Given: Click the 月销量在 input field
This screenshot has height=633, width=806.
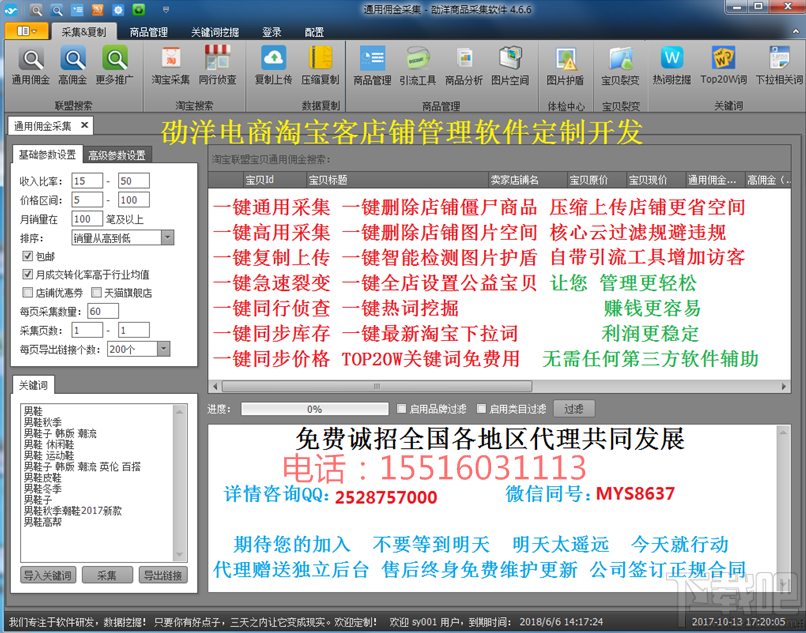Looking at the screenshot, I should 87,219.
